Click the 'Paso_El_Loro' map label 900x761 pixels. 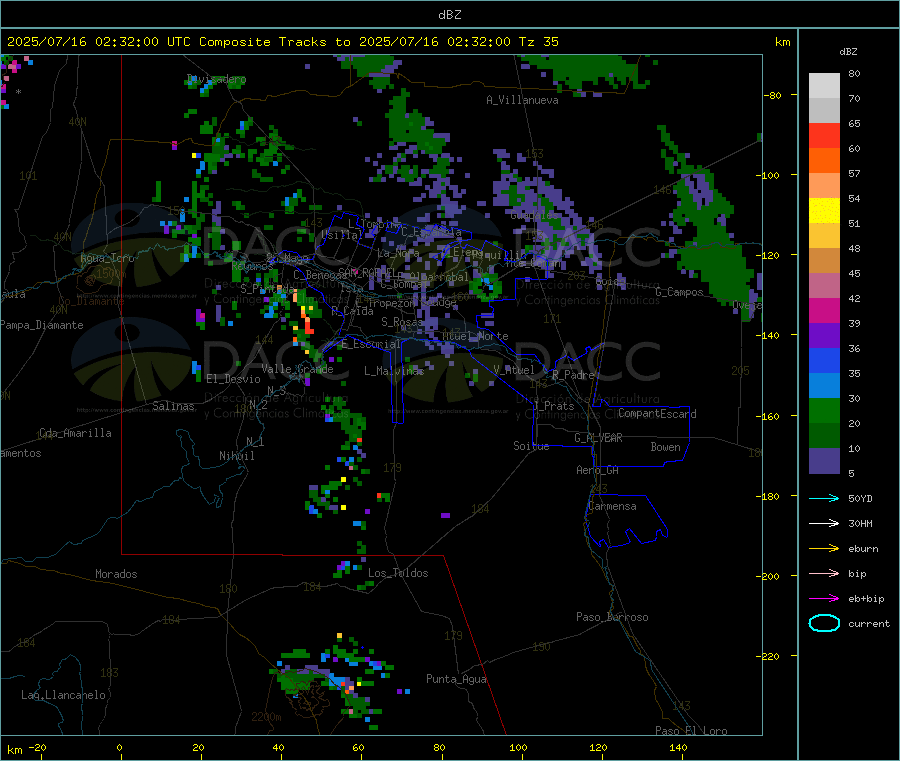(692, 731)
